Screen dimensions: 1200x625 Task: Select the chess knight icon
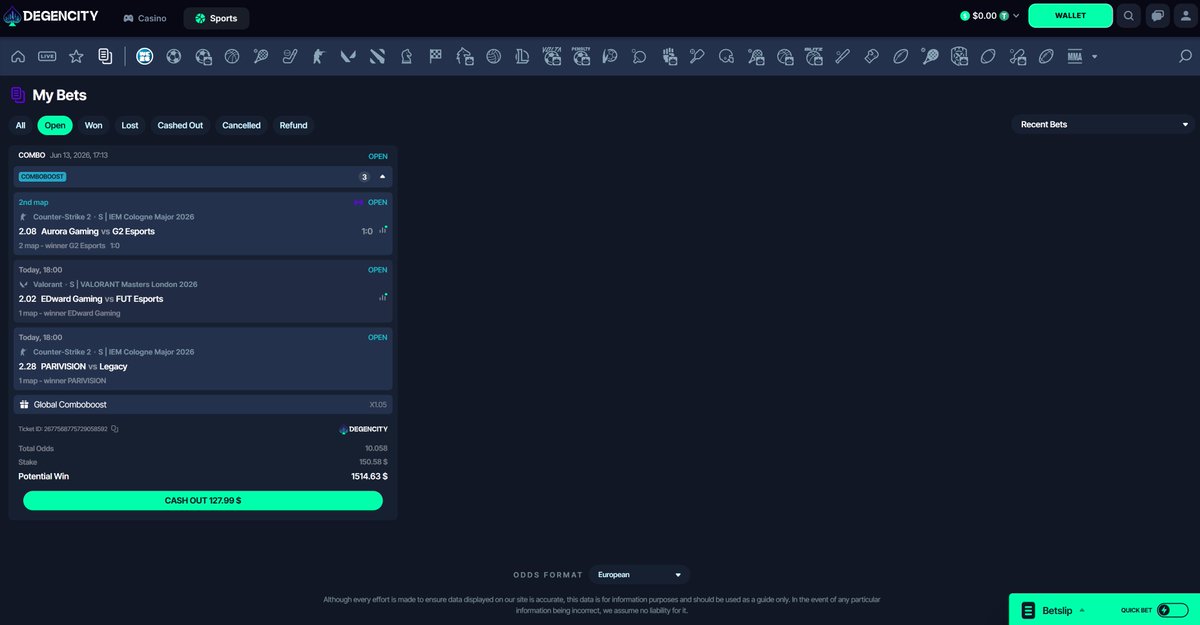click(x=406, y=57)
